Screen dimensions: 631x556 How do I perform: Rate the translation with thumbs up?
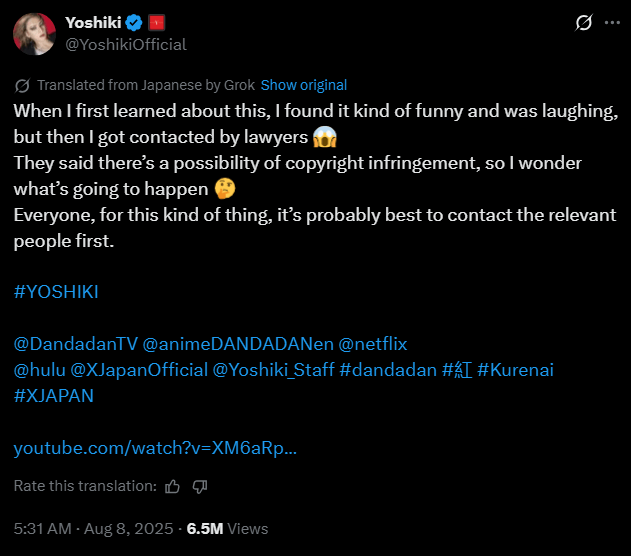click(x=173, y=486)
